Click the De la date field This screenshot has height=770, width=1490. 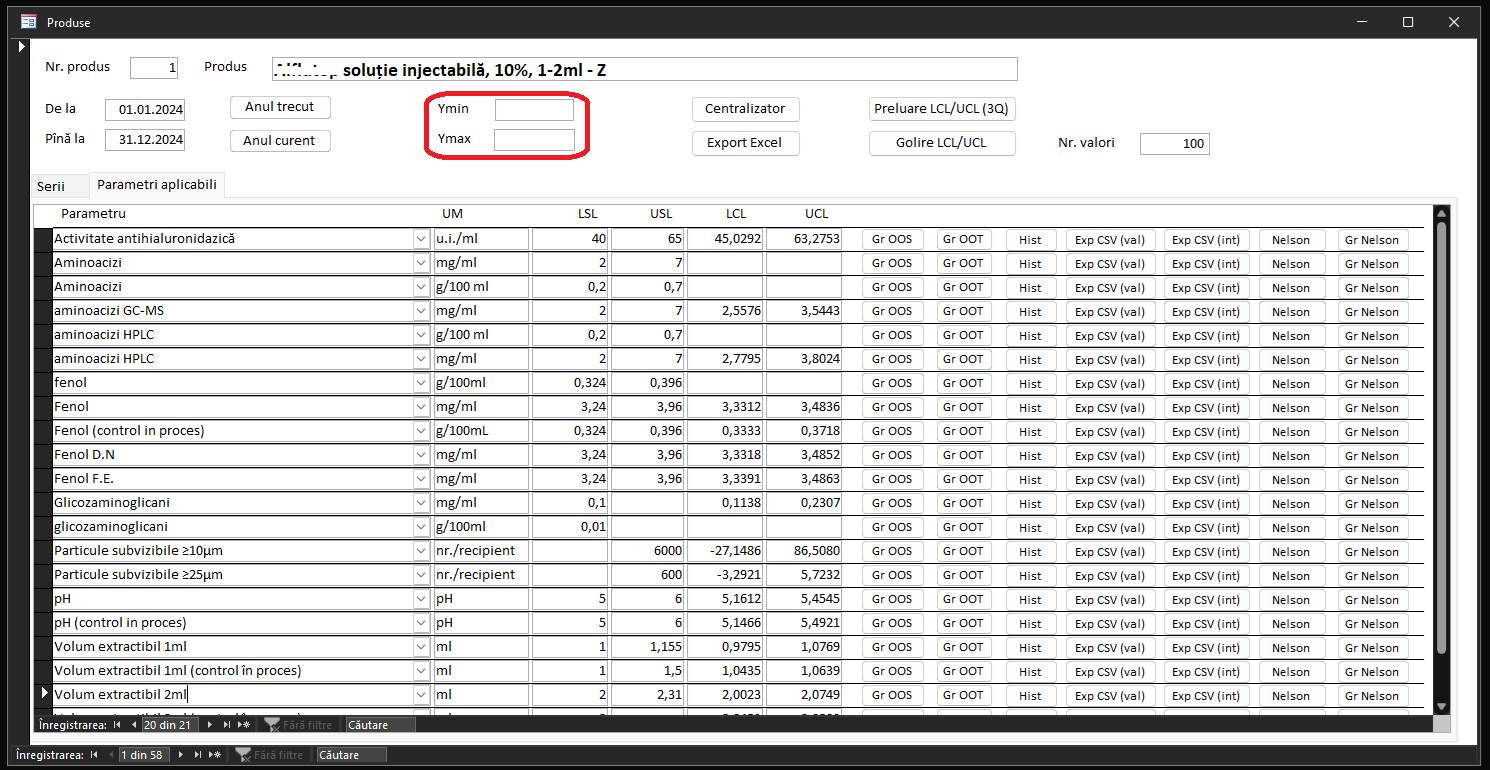pos(145,110)
